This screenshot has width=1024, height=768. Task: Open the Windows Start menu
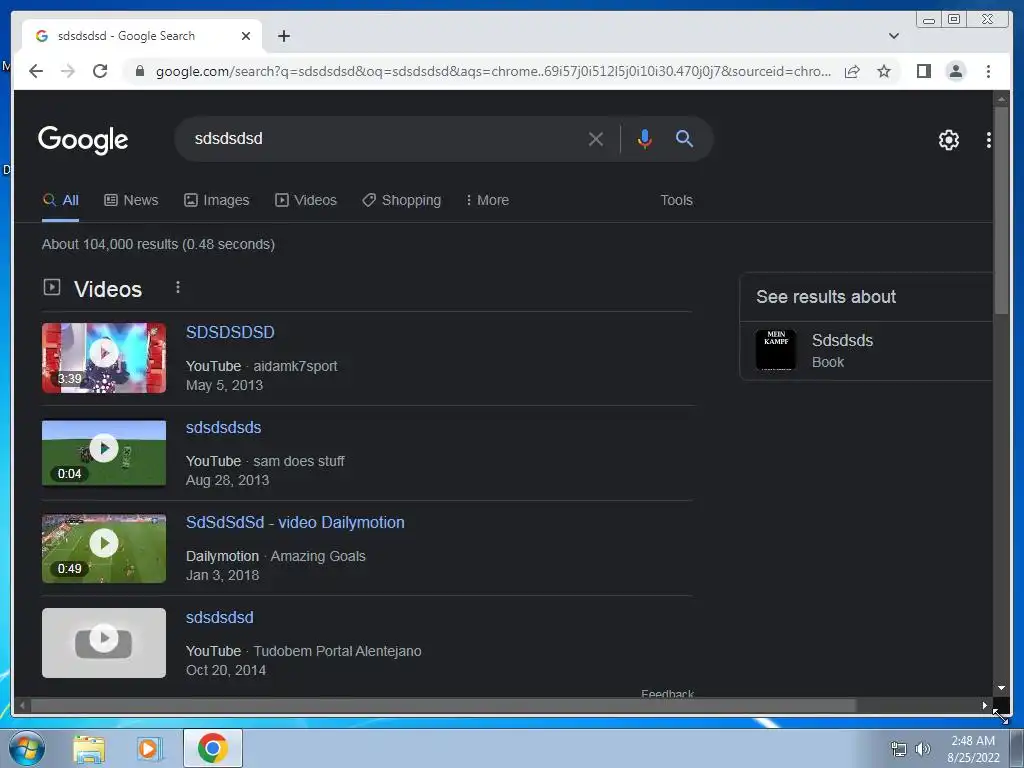tap(27, 748)
